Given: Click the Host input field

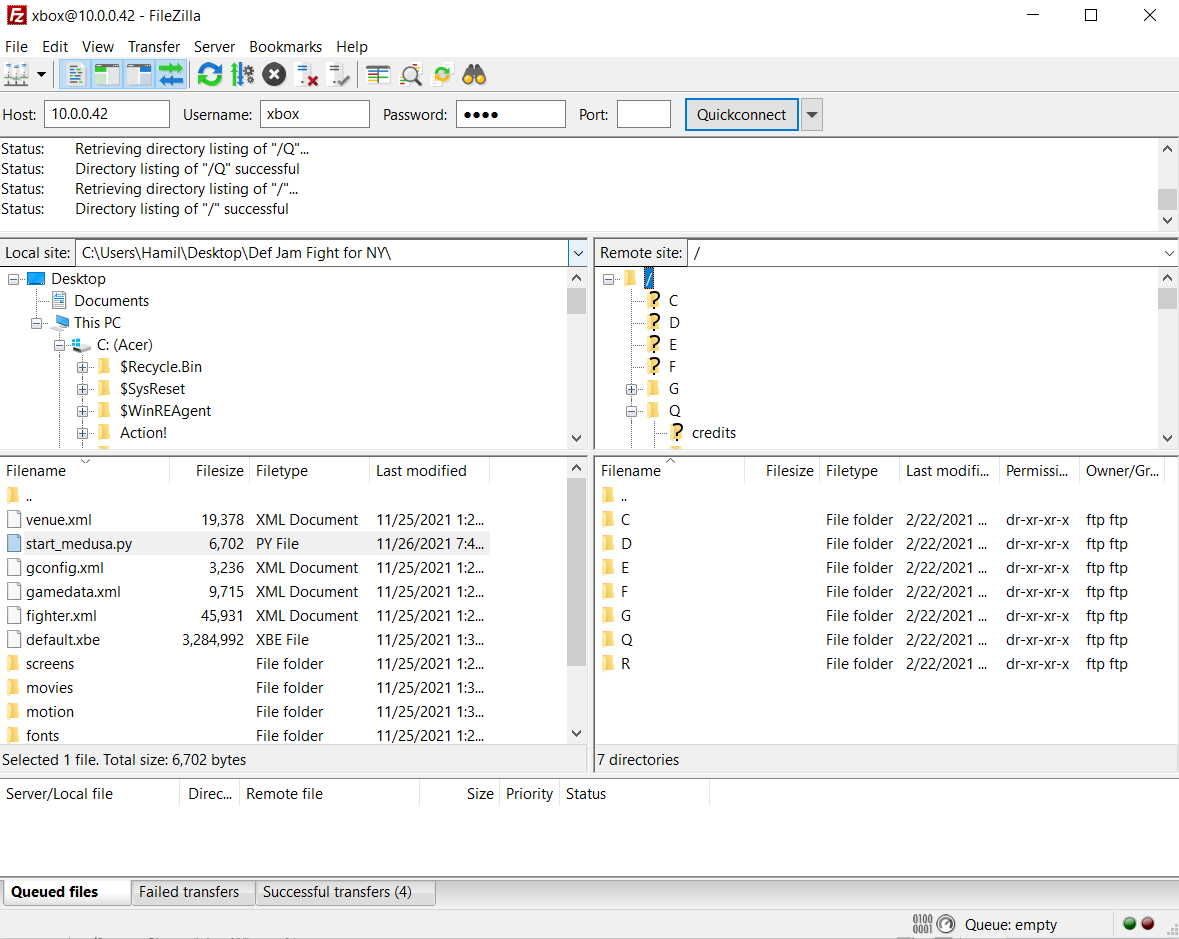Looking at the screenshot, I should click(107, 114).
